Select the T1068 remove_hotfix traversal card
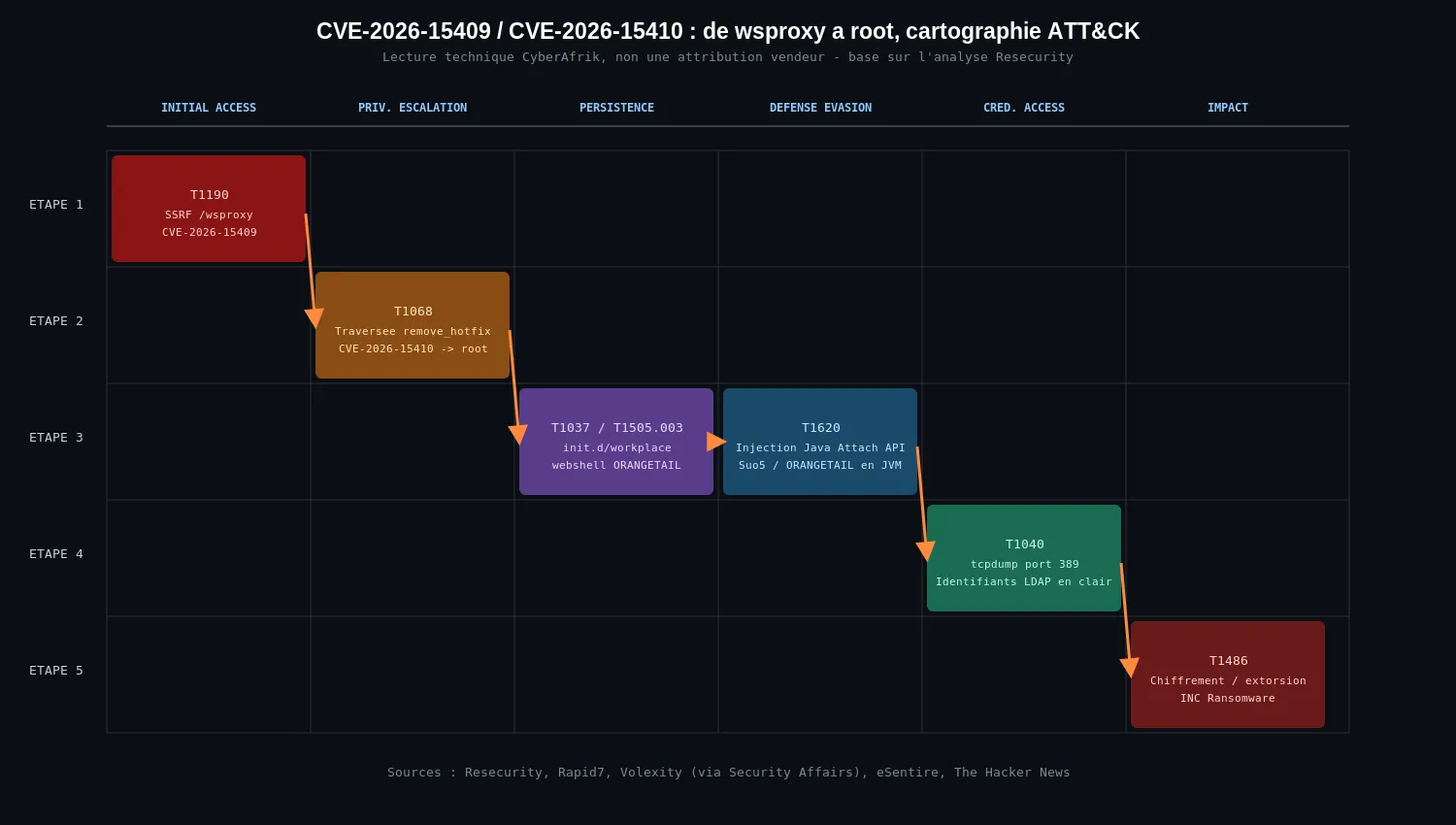Viewport: 1456px width, 825px height. 413,325
